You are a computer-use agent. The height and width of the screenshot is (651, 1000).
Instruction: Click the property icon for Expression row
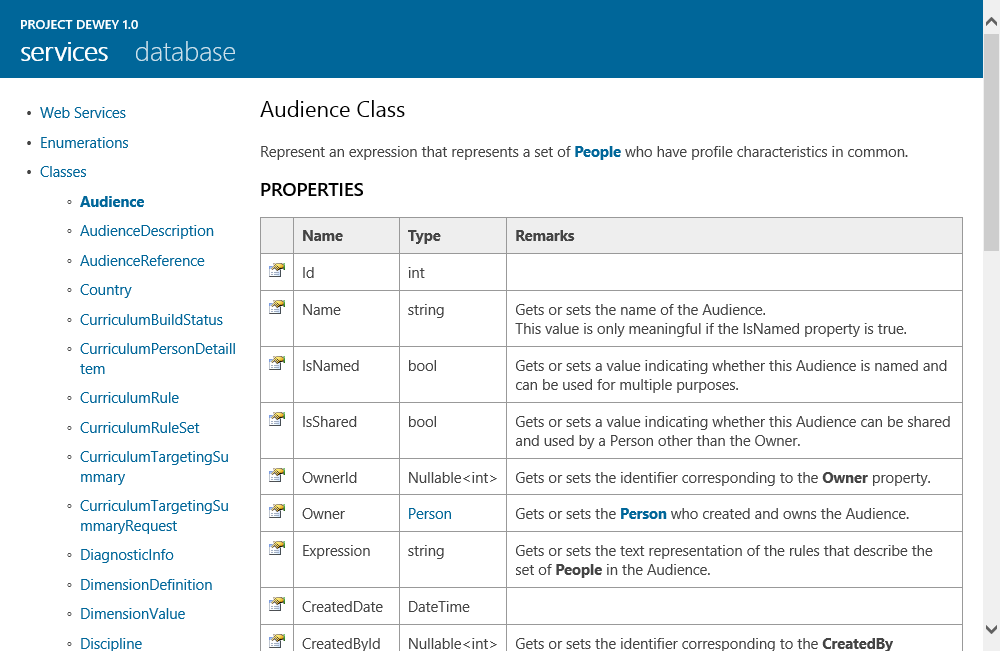(x=277, y=548)
